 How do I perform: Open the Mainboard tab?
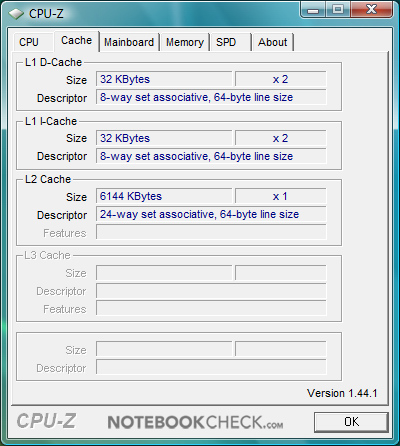point(129,42)
